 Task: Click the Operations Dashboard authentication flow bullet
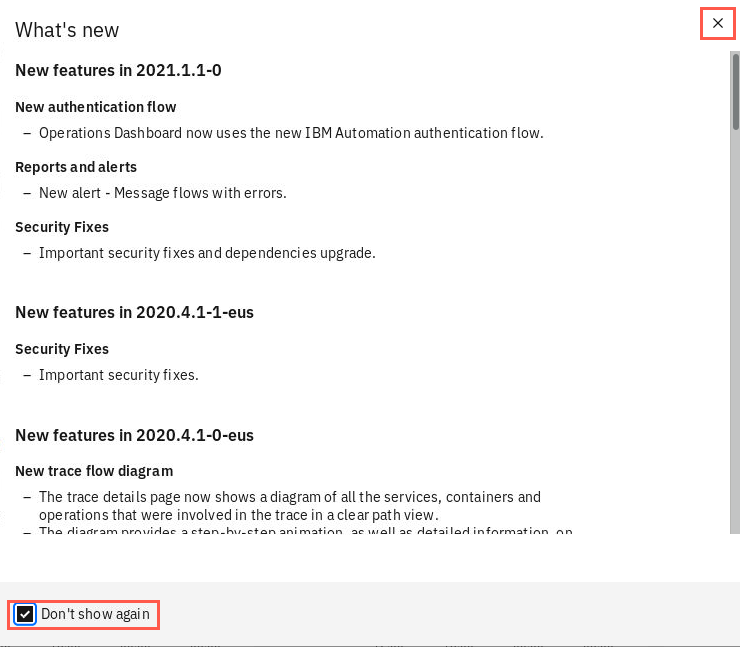coord(291,133)
